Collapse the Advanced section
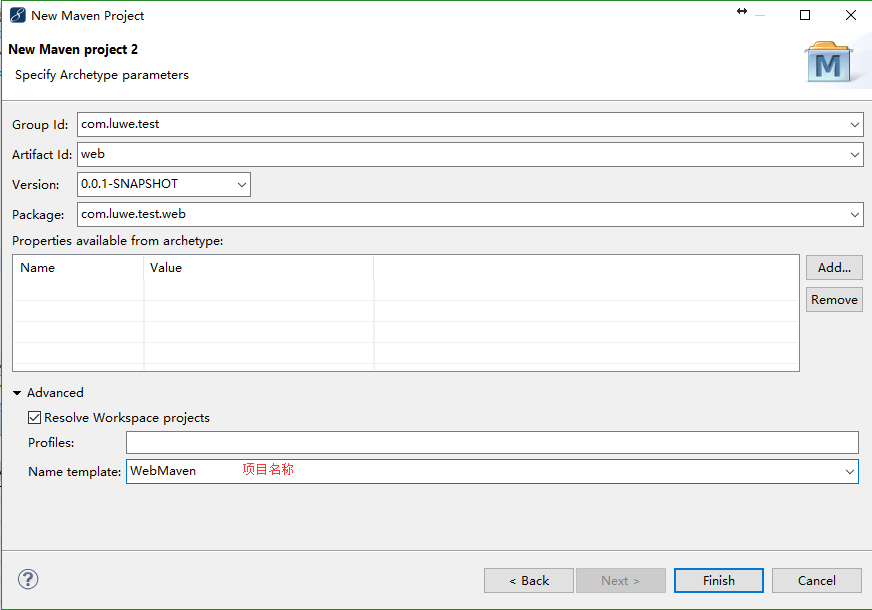Image resolution: width=872 pixels, height=610 pixels. tap(17, 393)
